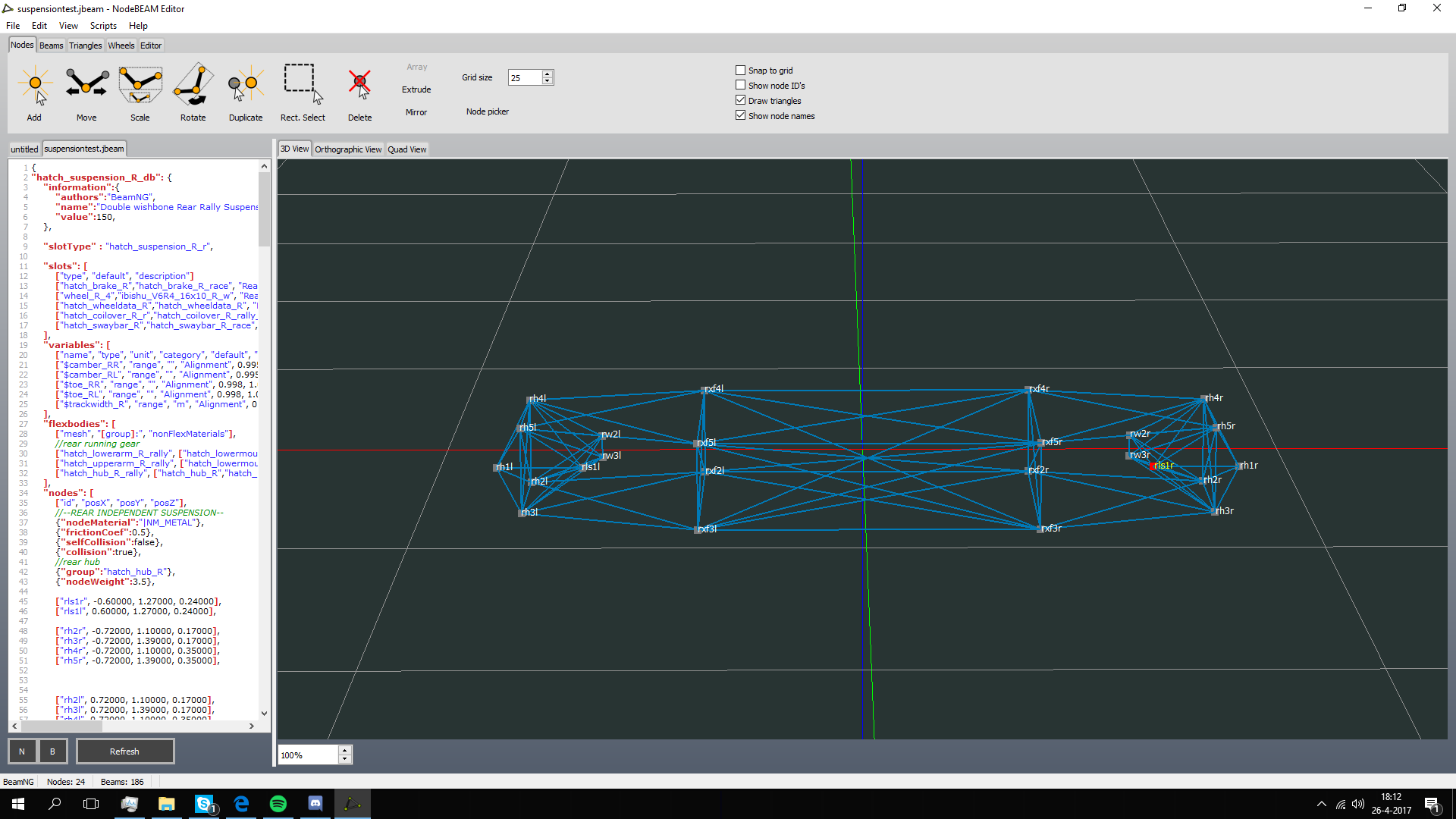Switch to the Wheels tab
Screen dimensions: 1456x819
[x=121, y=45]
